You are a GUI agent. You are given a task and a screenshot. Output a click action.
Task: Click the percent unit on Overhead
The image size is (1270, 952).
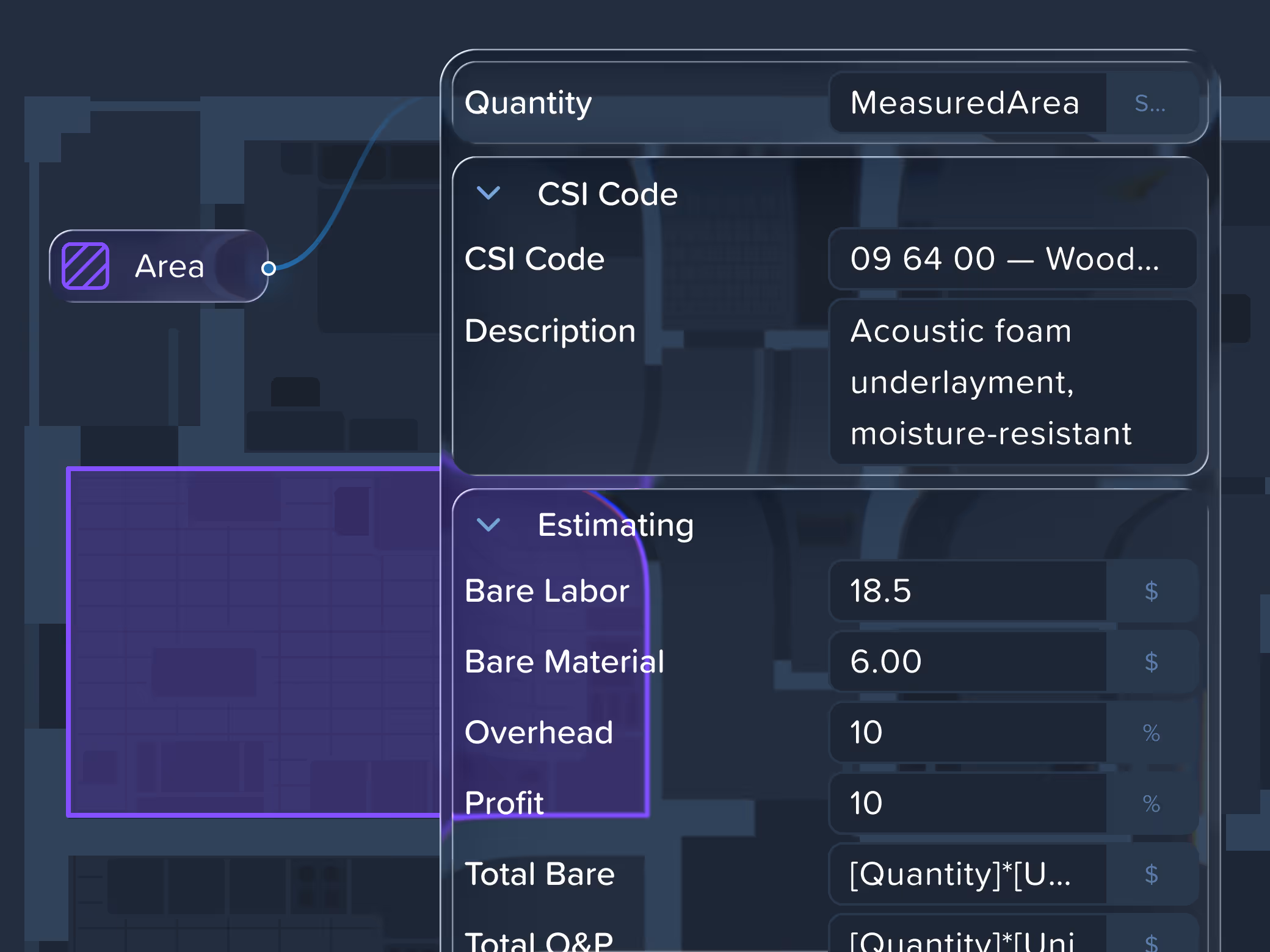coord(1151,732)
